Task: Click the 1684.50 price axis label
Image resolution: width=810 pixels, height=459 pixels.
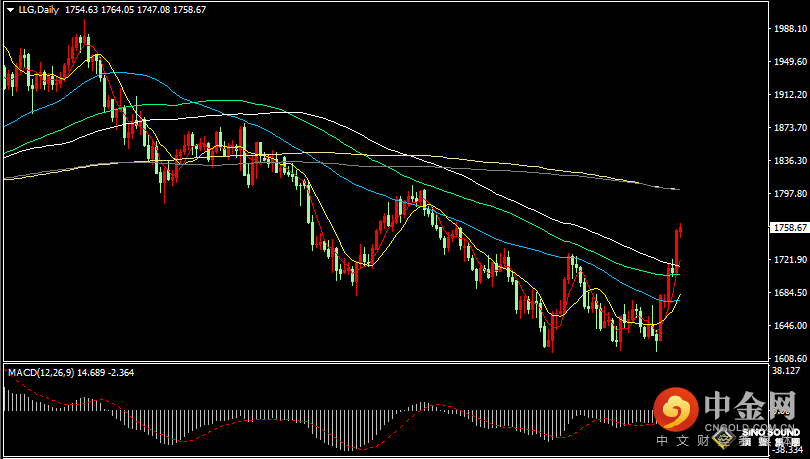Action: pyautogui.click(x=790, y=293)
